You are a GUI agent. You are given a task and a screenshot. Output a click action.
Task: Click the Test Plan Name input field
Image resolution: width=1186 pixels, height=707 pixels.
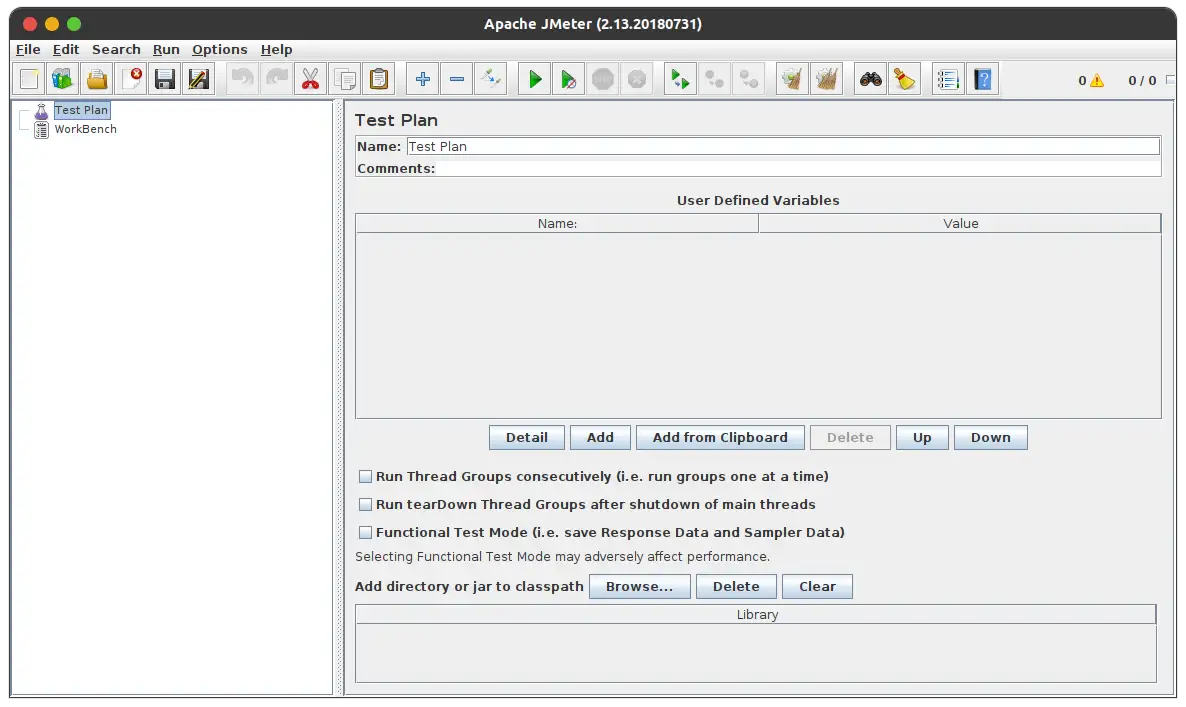pos(783,147)
